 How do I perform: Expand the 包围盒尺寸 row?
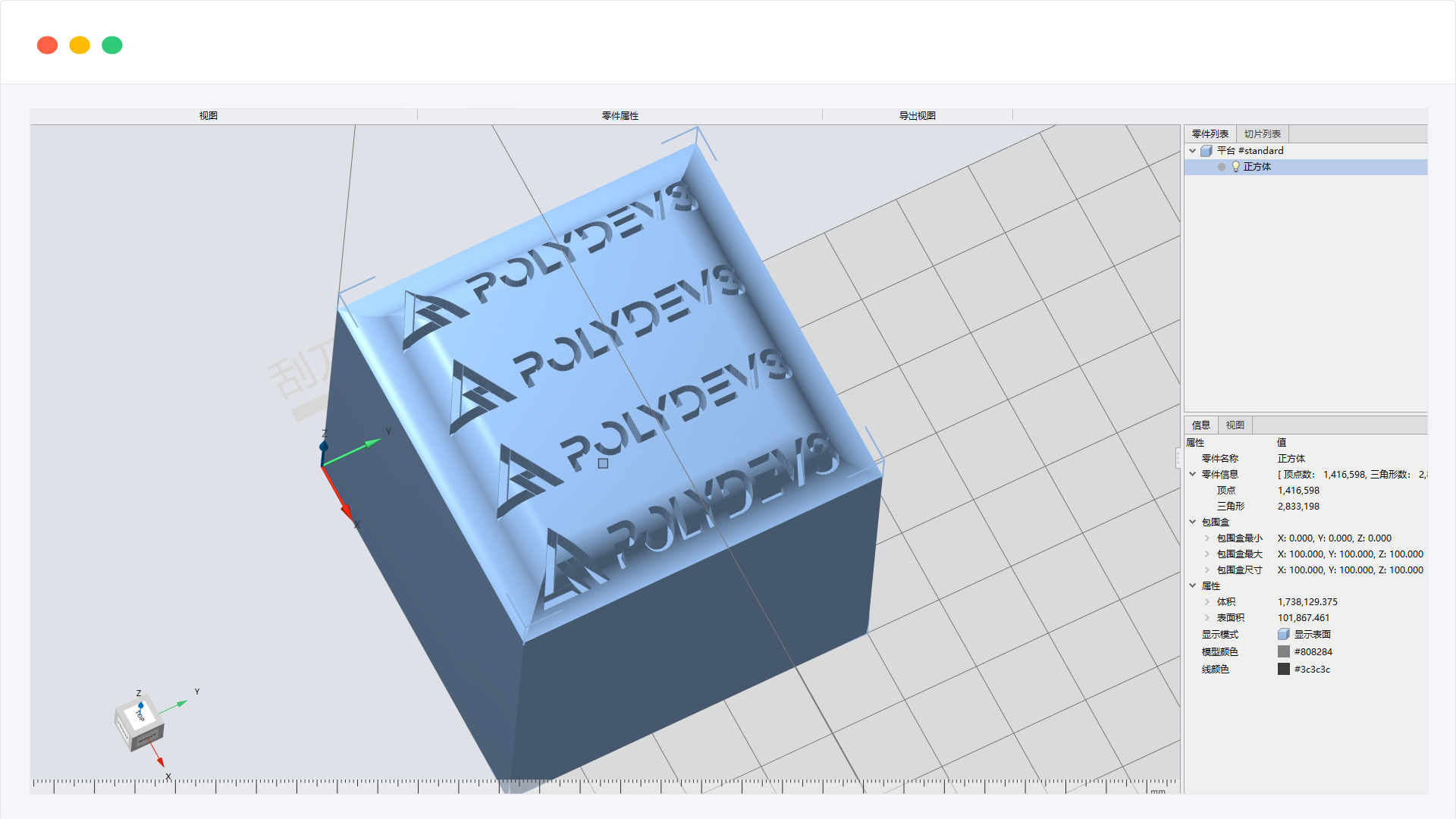tap(1207, 570)
